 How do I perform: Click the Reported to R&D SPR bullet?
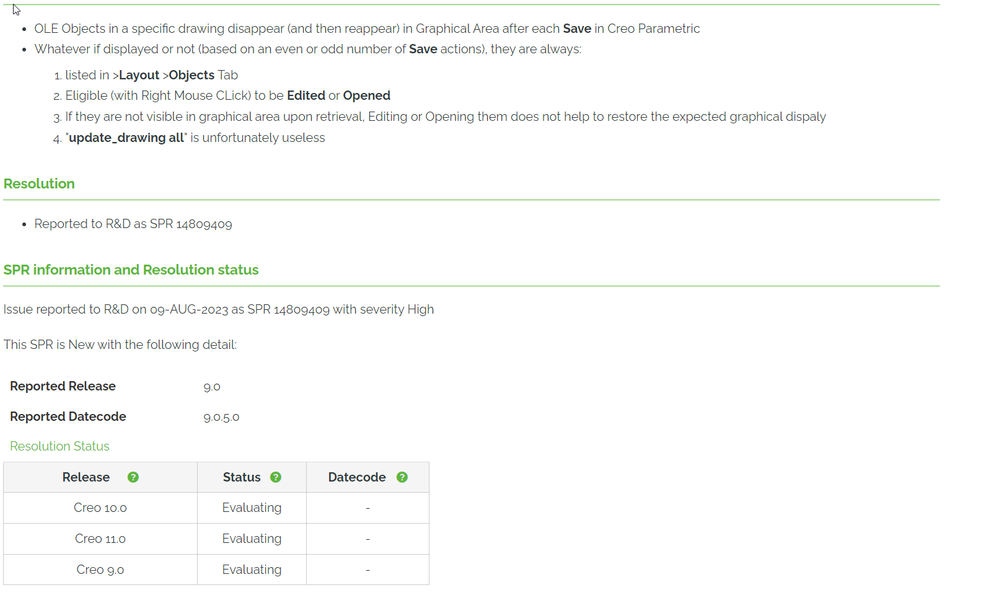133,224
